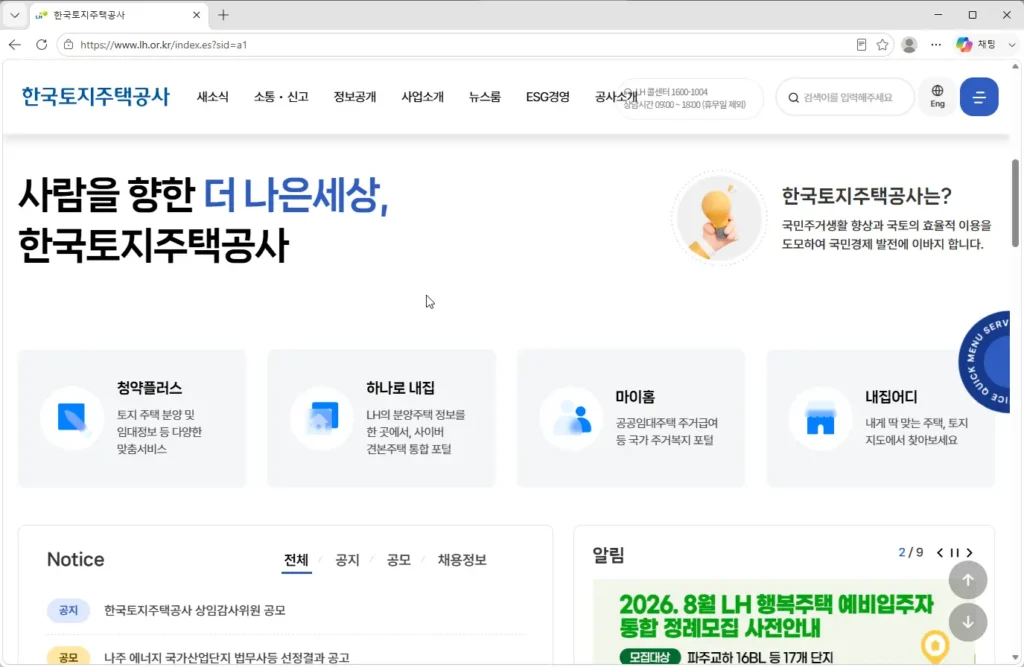
Task: Click the 2/9 slide counter
Action: tap(911, 553)
